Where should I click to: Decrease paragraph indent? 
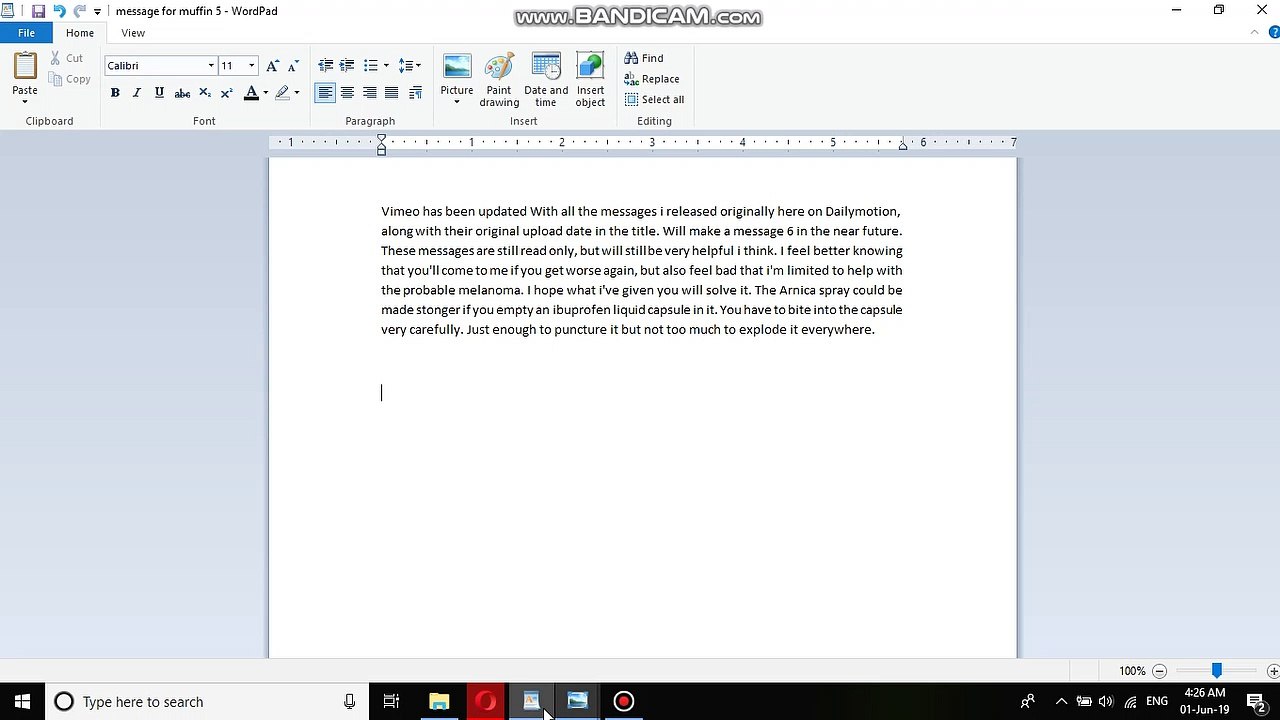pos(325,66)
